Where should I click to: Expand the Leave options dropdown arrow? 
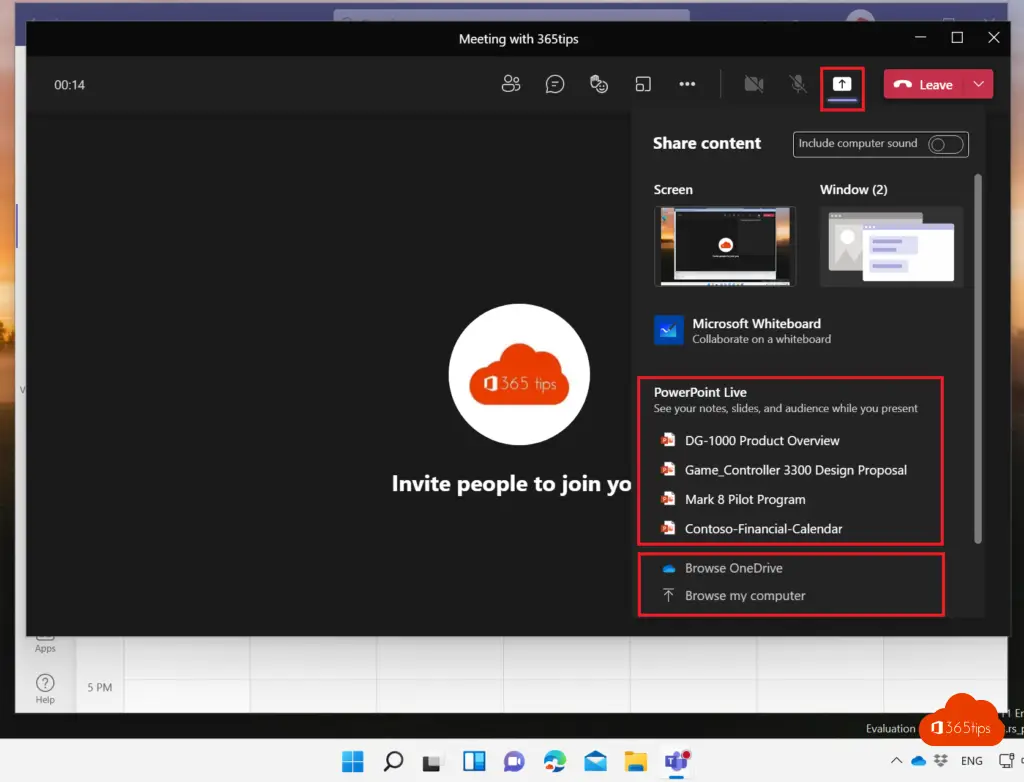[978, 84]
